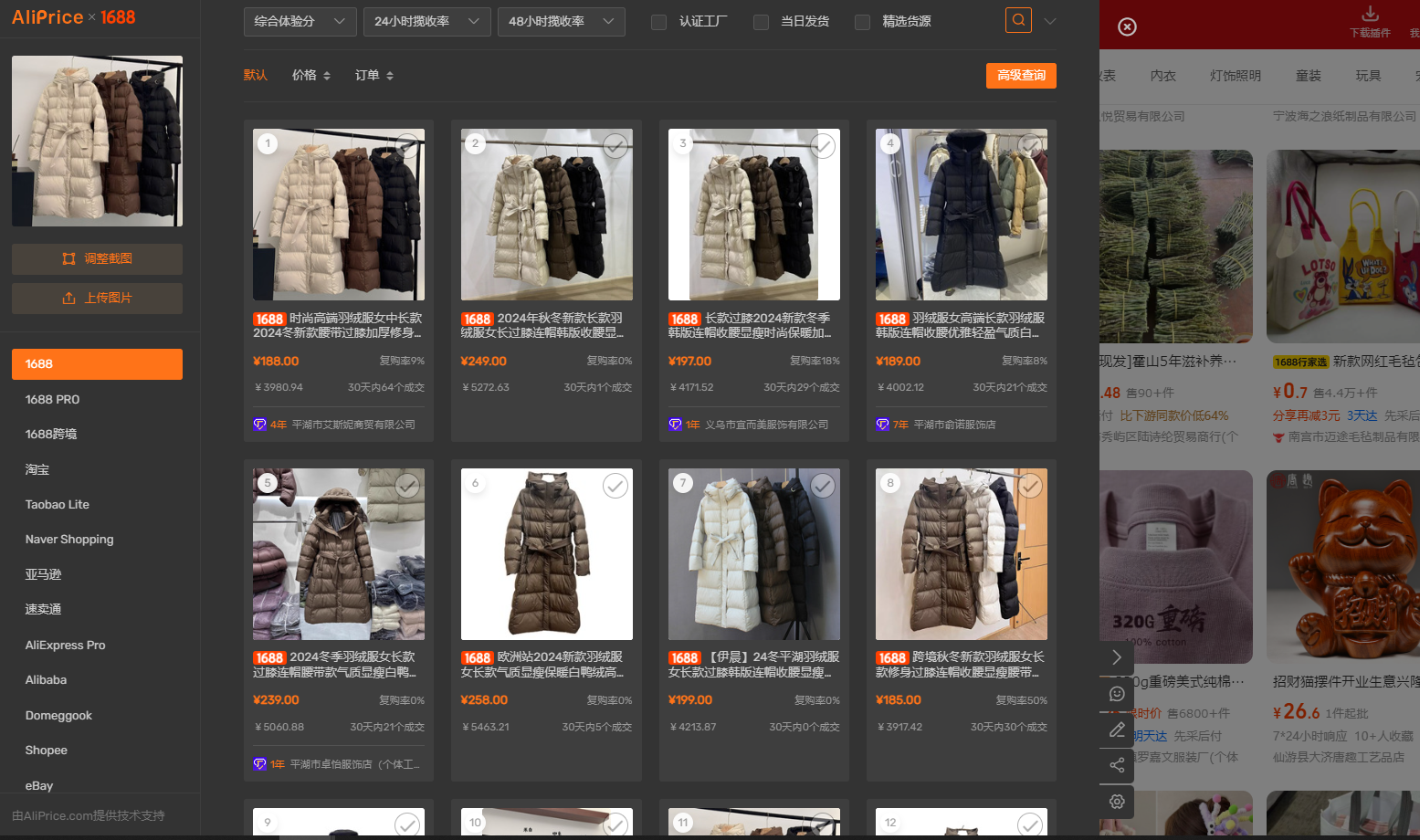This screenshot has height=840, width=1420.
Task: Click the share icon in floating toolbar
Action: pos(1117,765)
